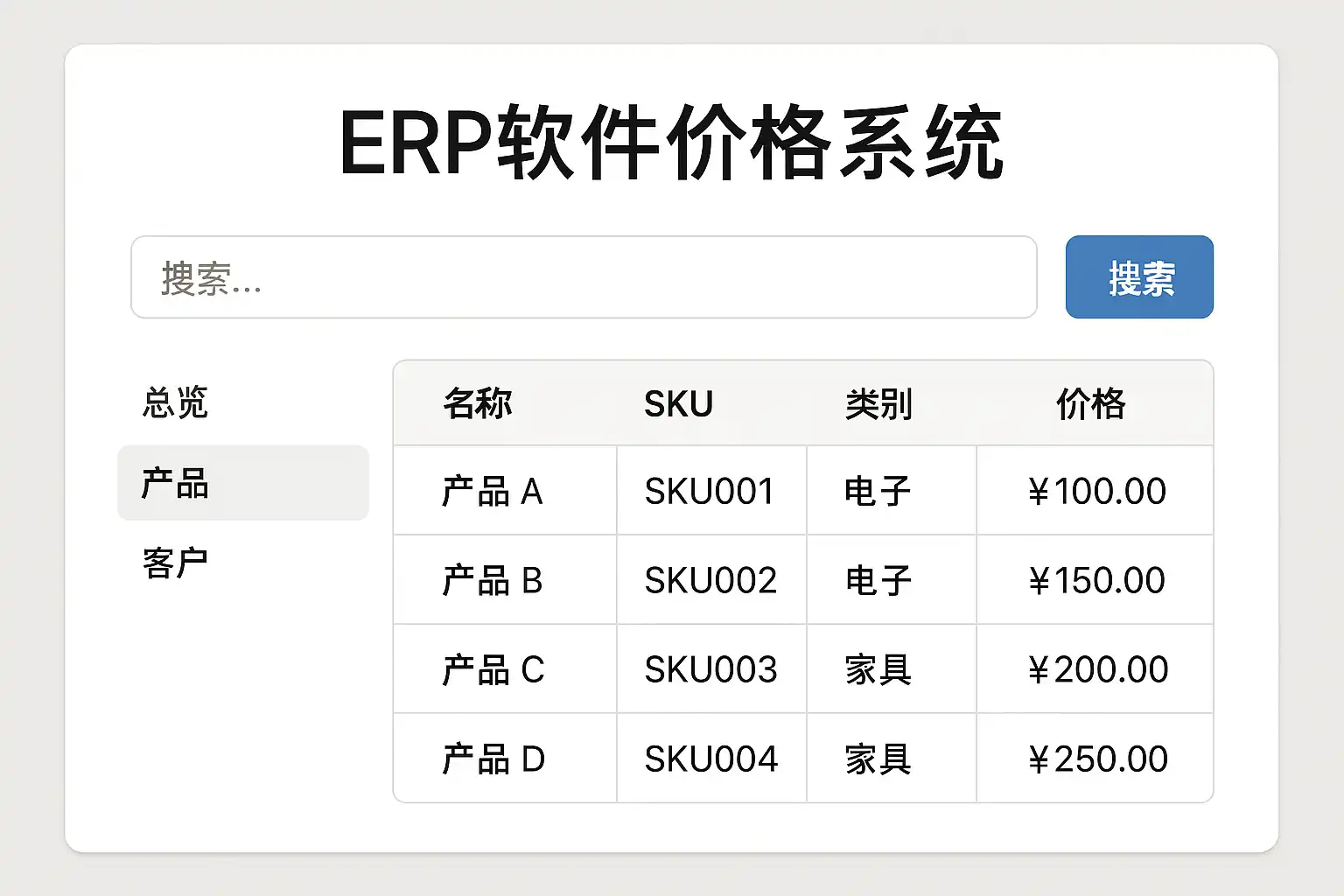Click the 类别 column header
This screenshot has width=1344, height=896.
click(878, 404)
